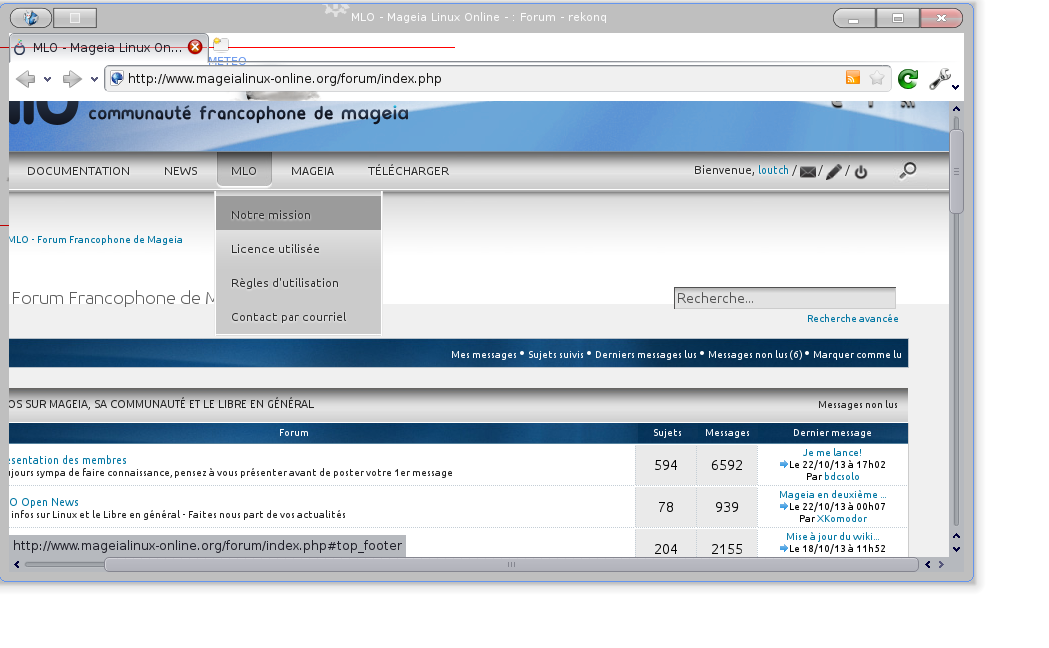
Task: Reload the page with the green refresh icon
Action: [x=908, y=79]
